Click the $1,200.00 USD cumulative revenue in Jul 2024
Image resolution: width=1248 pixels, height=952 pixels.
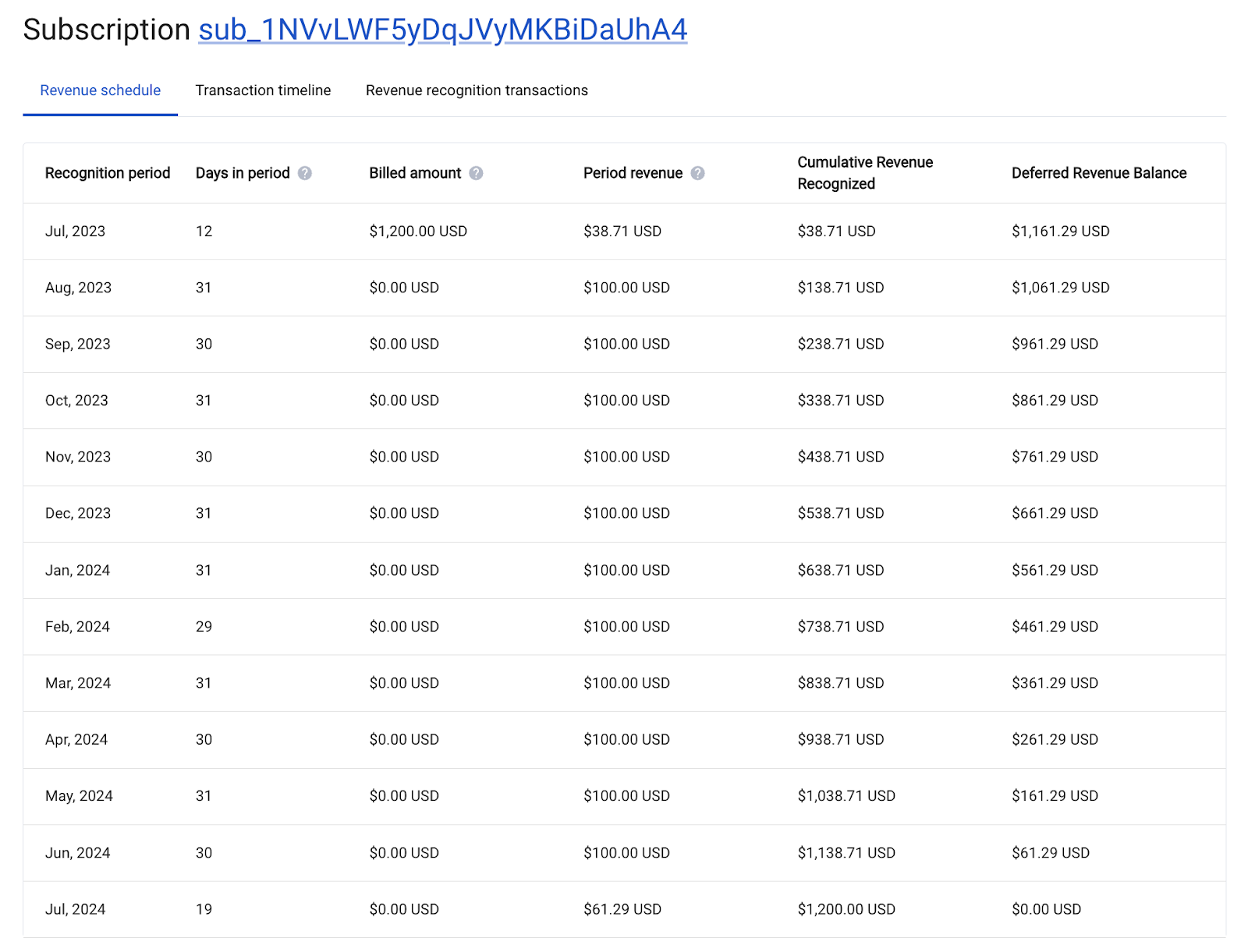(846, 909)
